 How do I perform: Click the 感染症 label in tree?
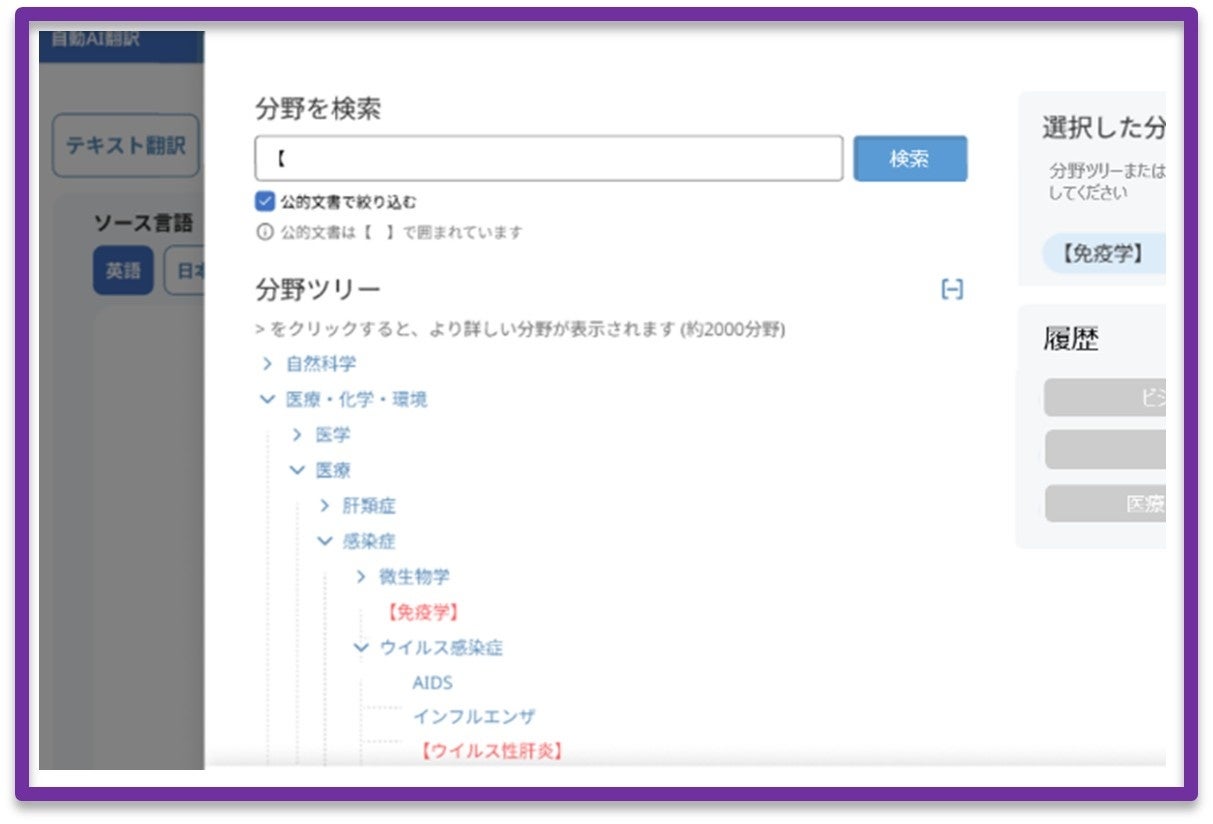point(369,541)
